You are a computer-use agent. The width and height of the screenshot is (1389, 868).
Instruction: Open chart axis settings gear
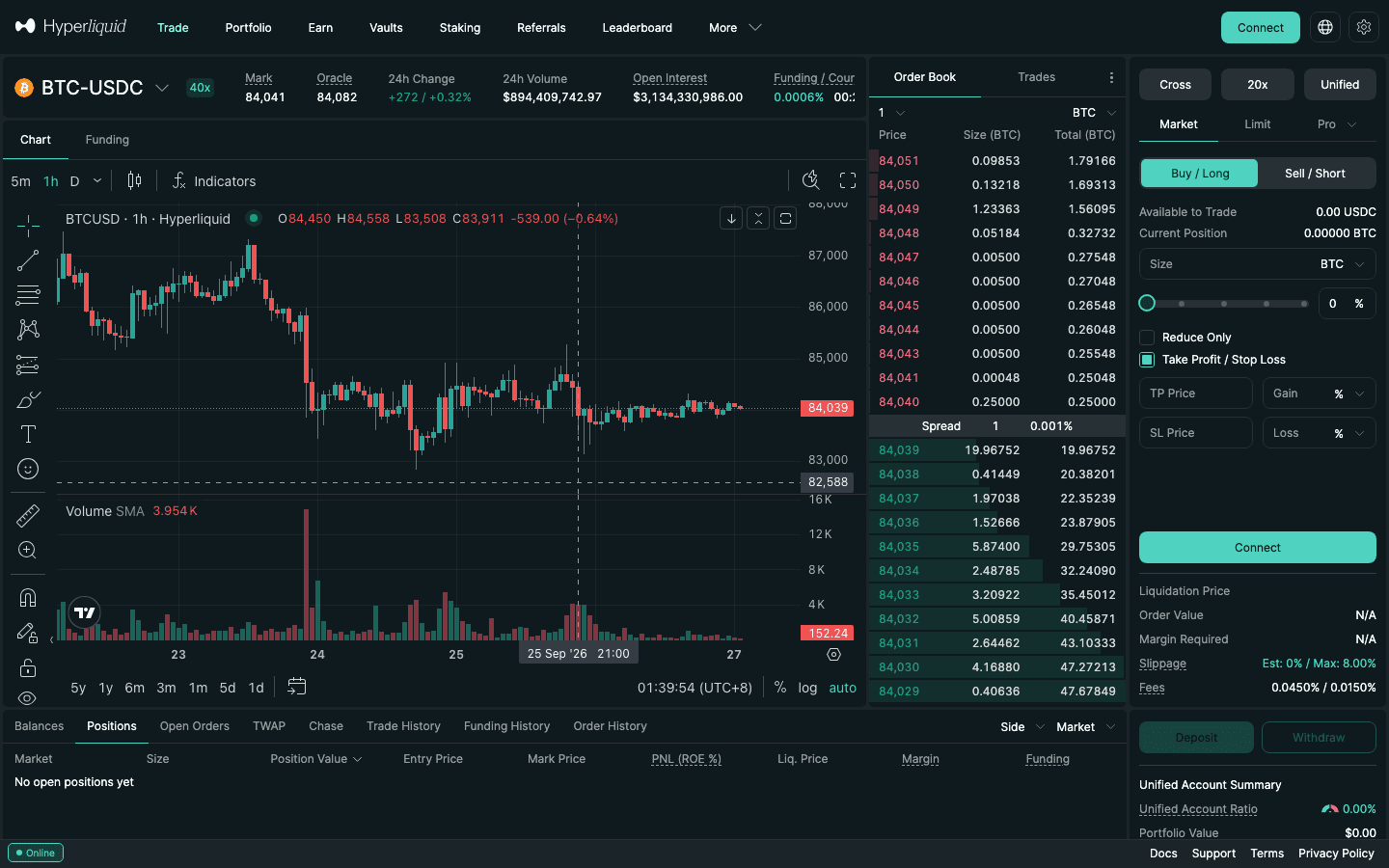(x=834, y=655)
